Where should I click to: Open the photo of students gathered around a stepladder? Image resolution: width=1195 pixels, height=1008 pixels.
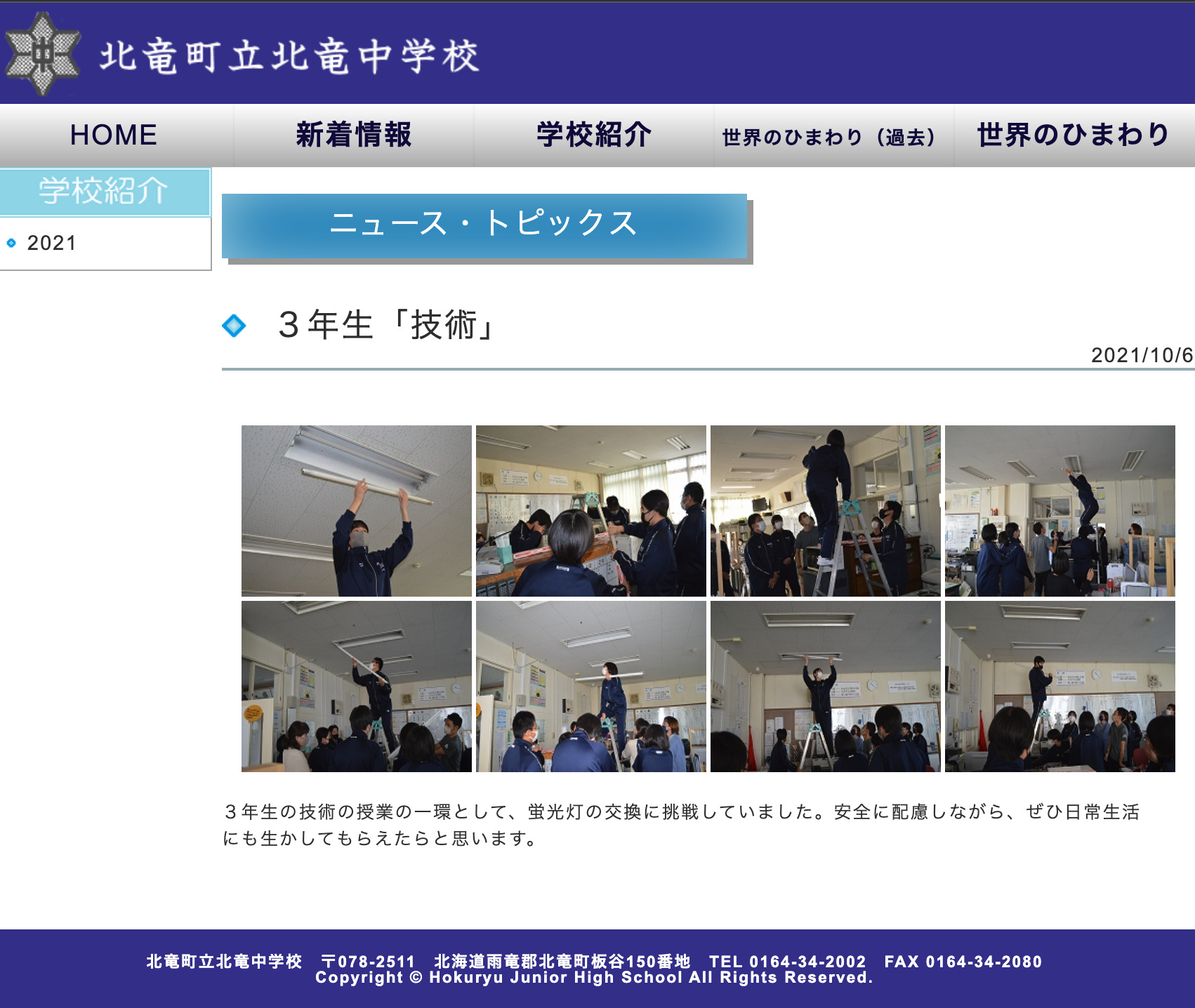[592, 511]
